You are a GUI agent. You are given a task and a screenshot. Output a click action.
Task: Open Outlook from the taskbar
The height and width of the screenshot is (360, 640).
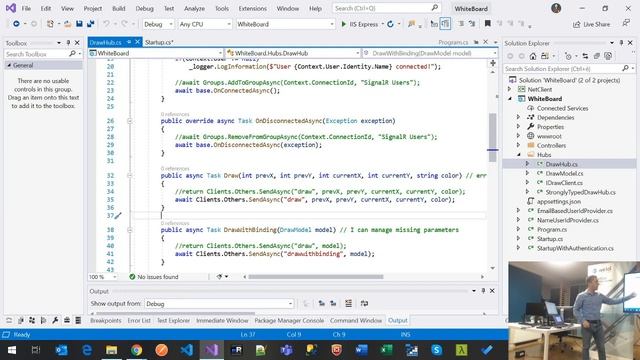(61, 350)
